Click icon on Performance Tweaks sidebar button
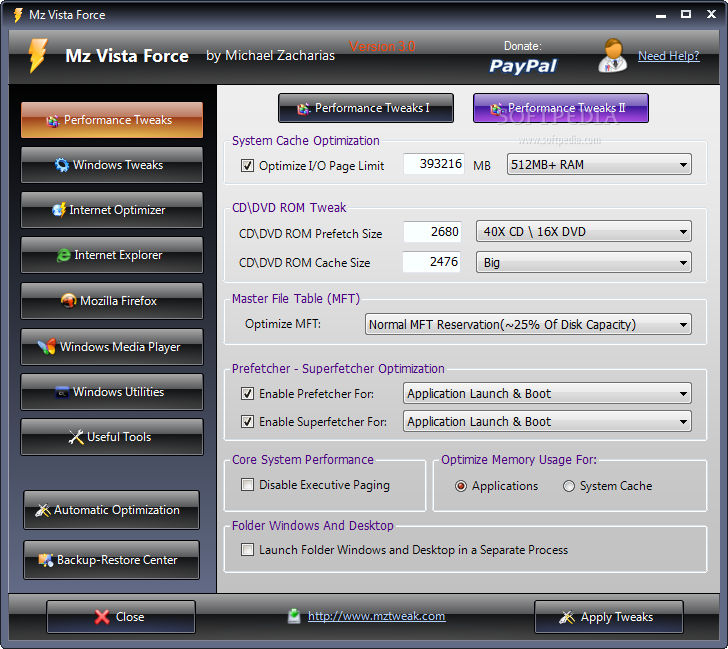The image size is (728, 649). click(52, 121)
